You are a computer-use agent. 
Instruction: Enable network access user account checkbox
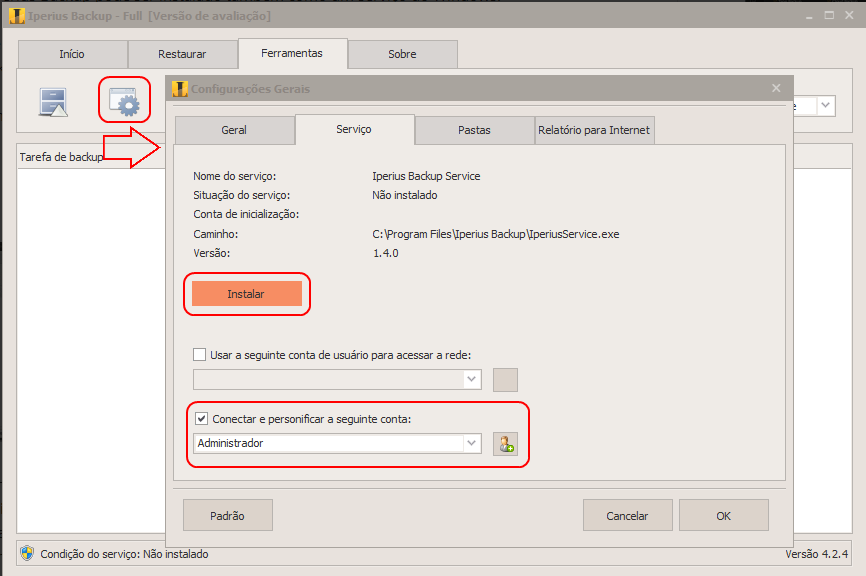tap(199, 355)
